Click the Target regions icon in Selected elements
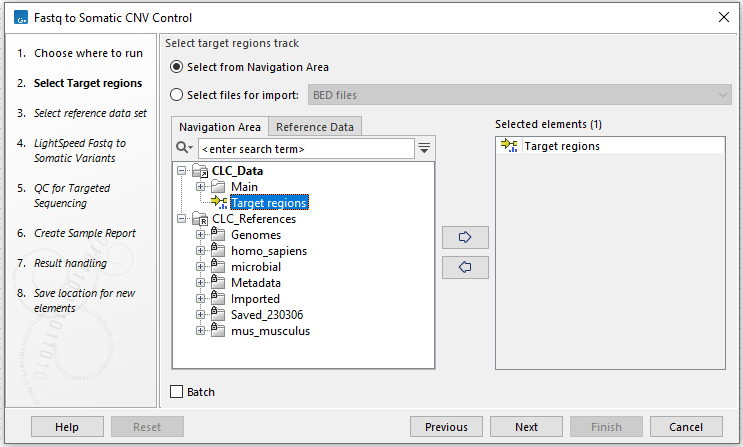Screen dimensions: 743x447 pyautogui.click(x=509, y=146)
